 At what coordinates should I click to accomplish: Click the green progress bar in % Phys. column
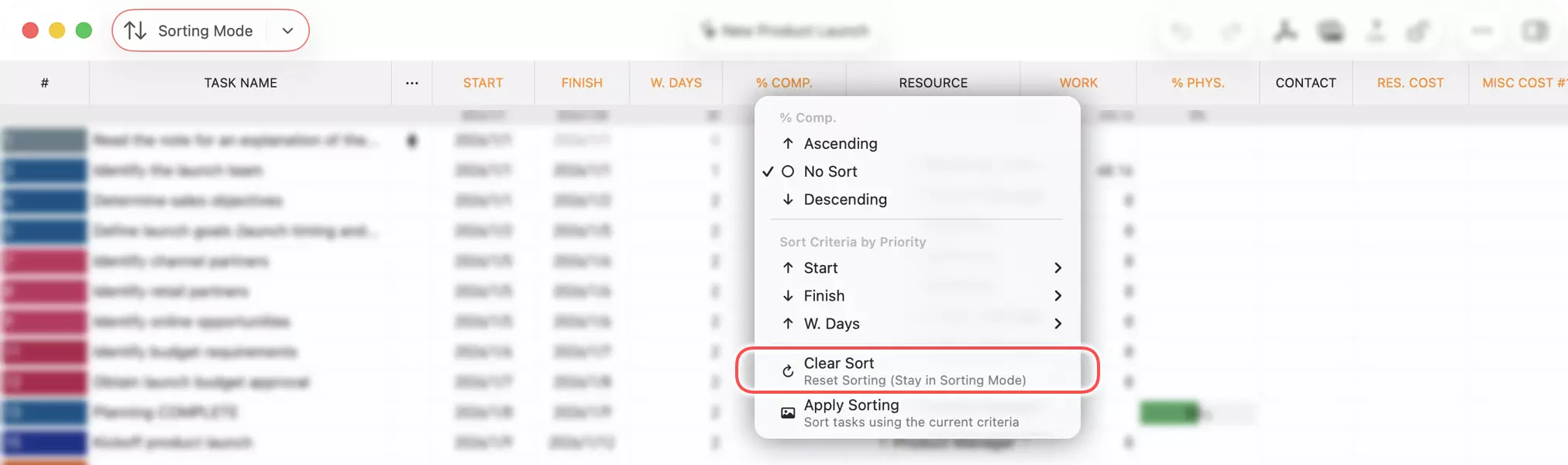click(x=1169, y=413)
